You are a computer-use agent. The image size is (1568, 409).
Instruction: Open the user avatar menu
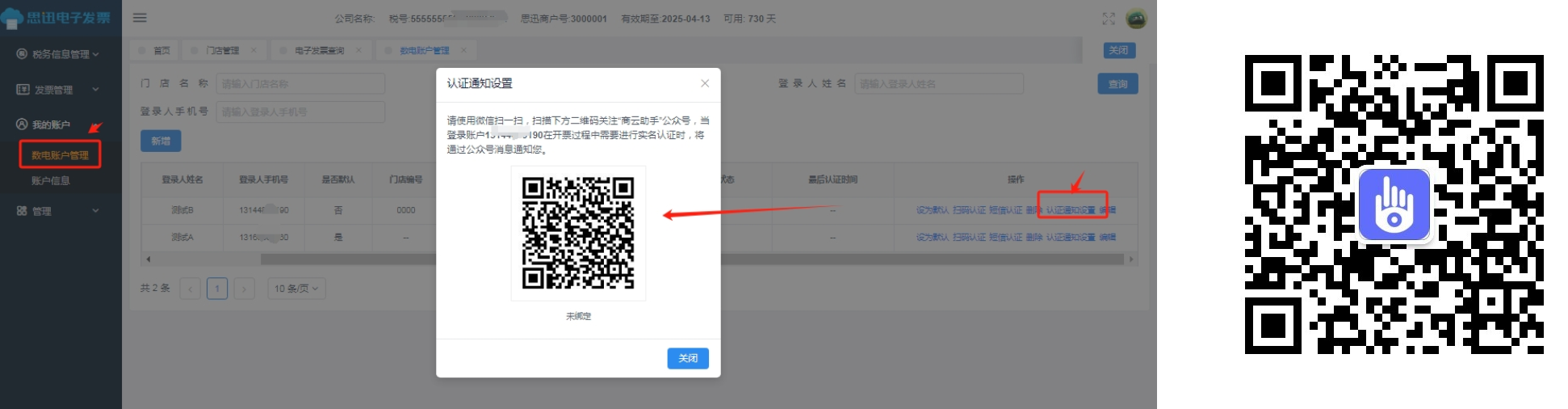(1136, 19)
